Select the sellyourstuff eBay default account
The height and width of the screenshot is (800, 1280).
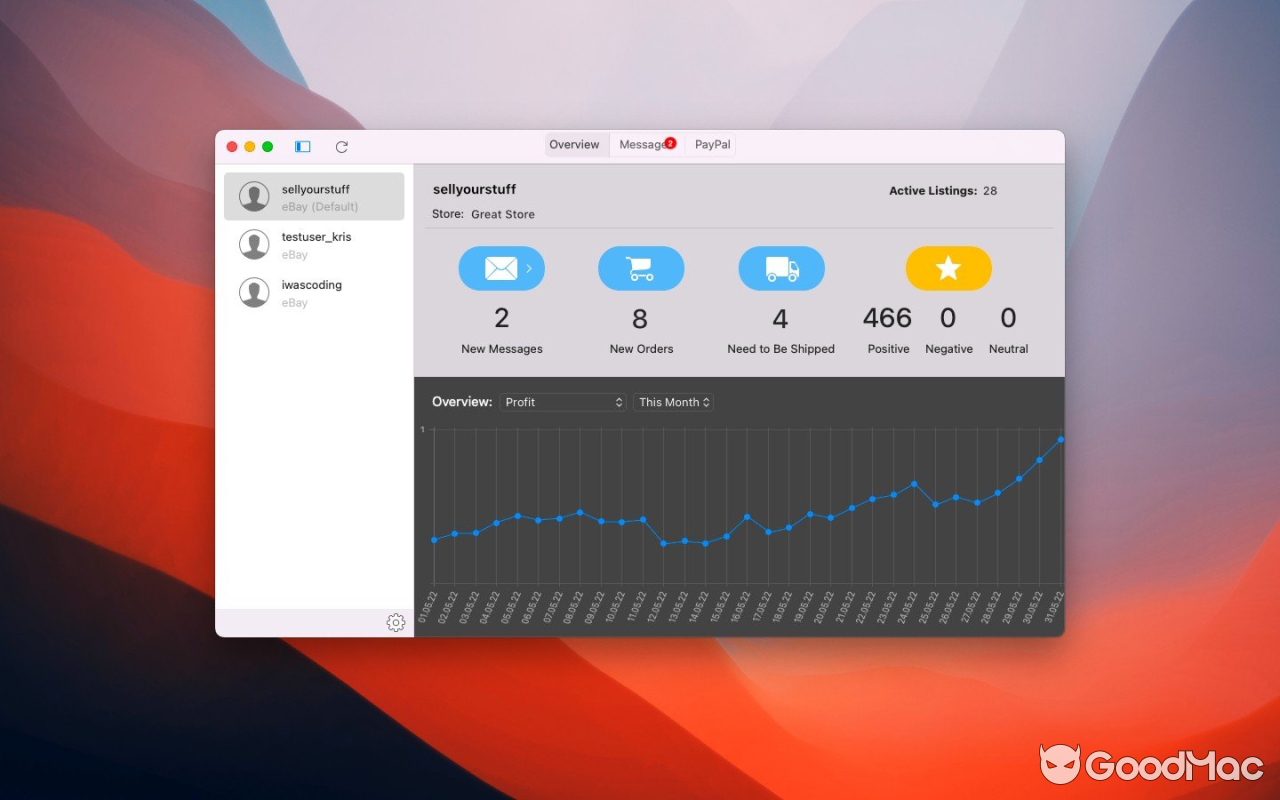pyautogui.click(x=315, y=196)
